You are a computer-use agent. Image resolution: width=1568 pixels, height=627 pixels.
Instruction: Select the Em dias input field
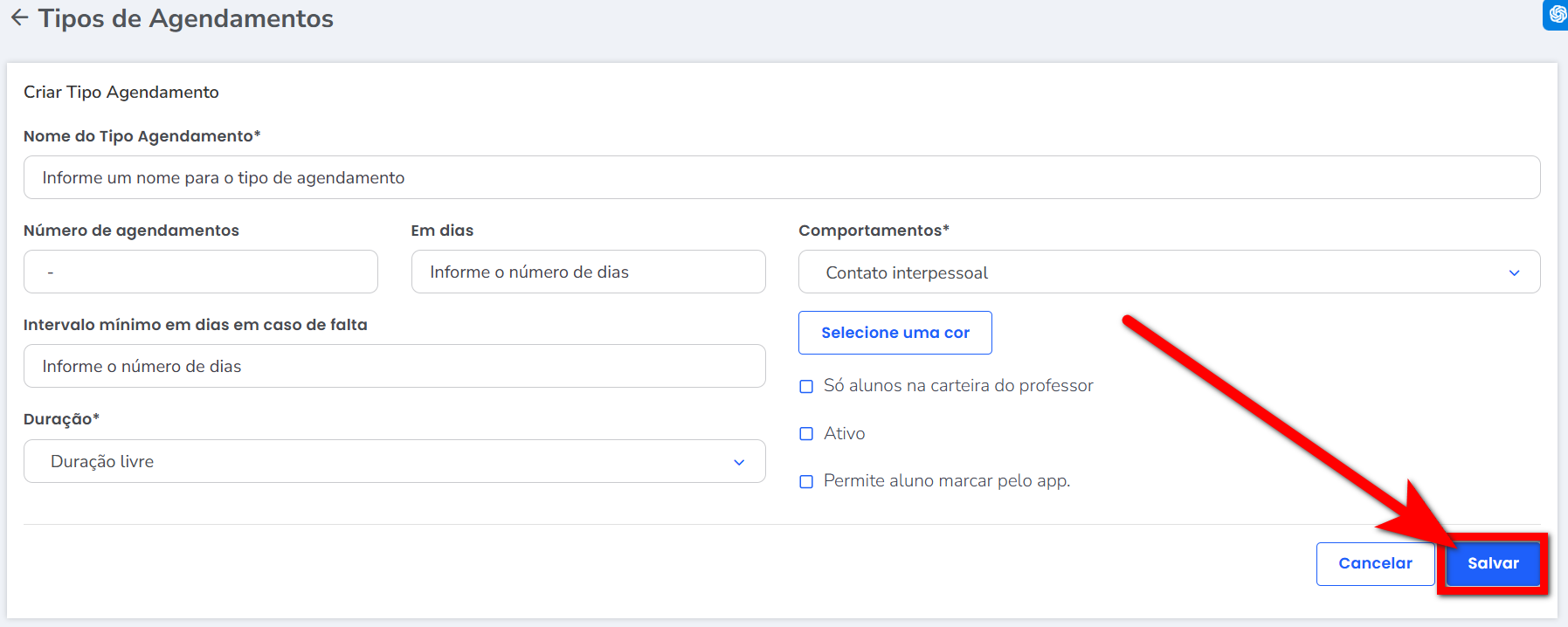(588, 272)
